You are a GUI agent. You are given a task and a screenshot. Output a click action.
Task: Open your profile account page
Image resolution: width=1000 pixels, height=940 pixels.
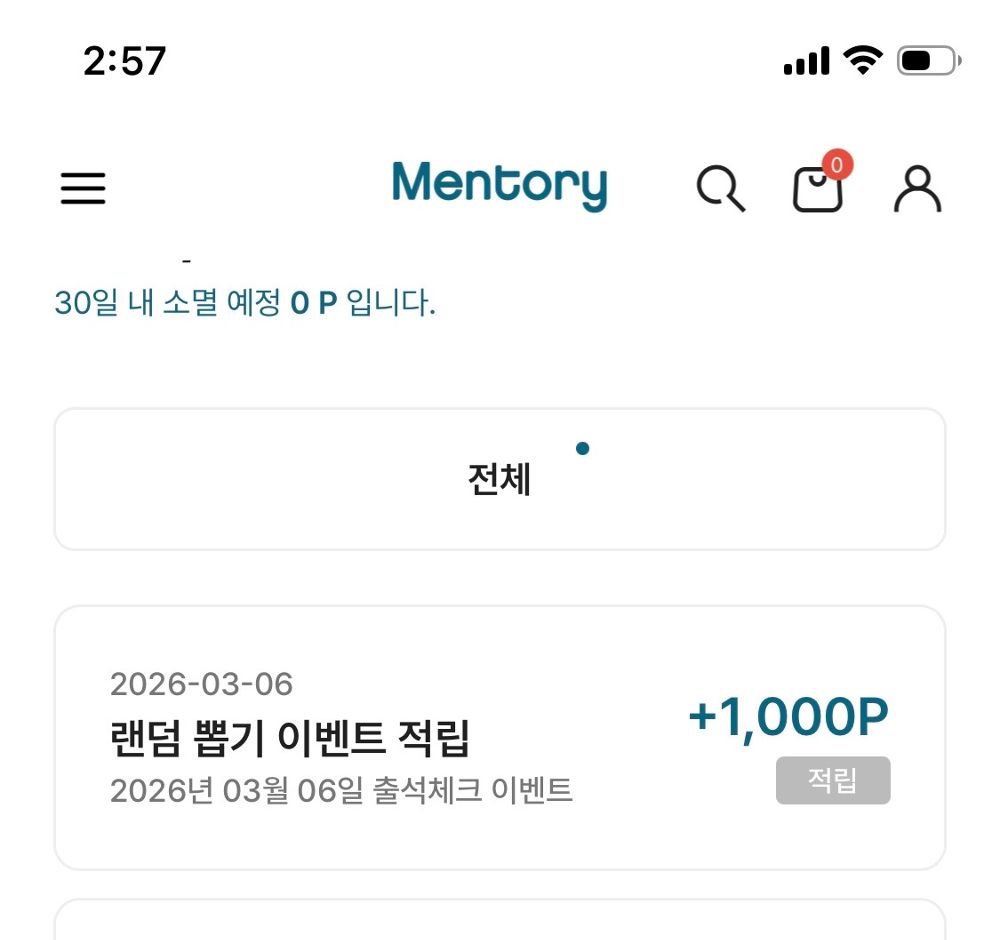916,190
